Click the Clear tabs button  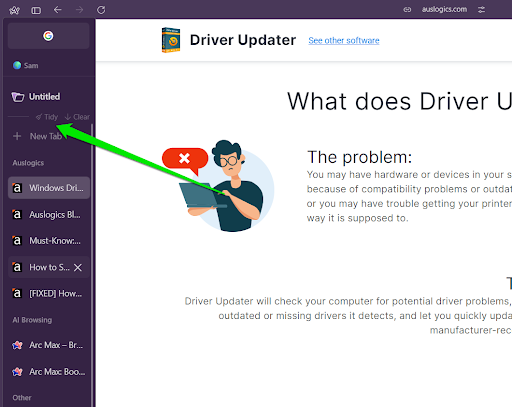pos(77,117)
